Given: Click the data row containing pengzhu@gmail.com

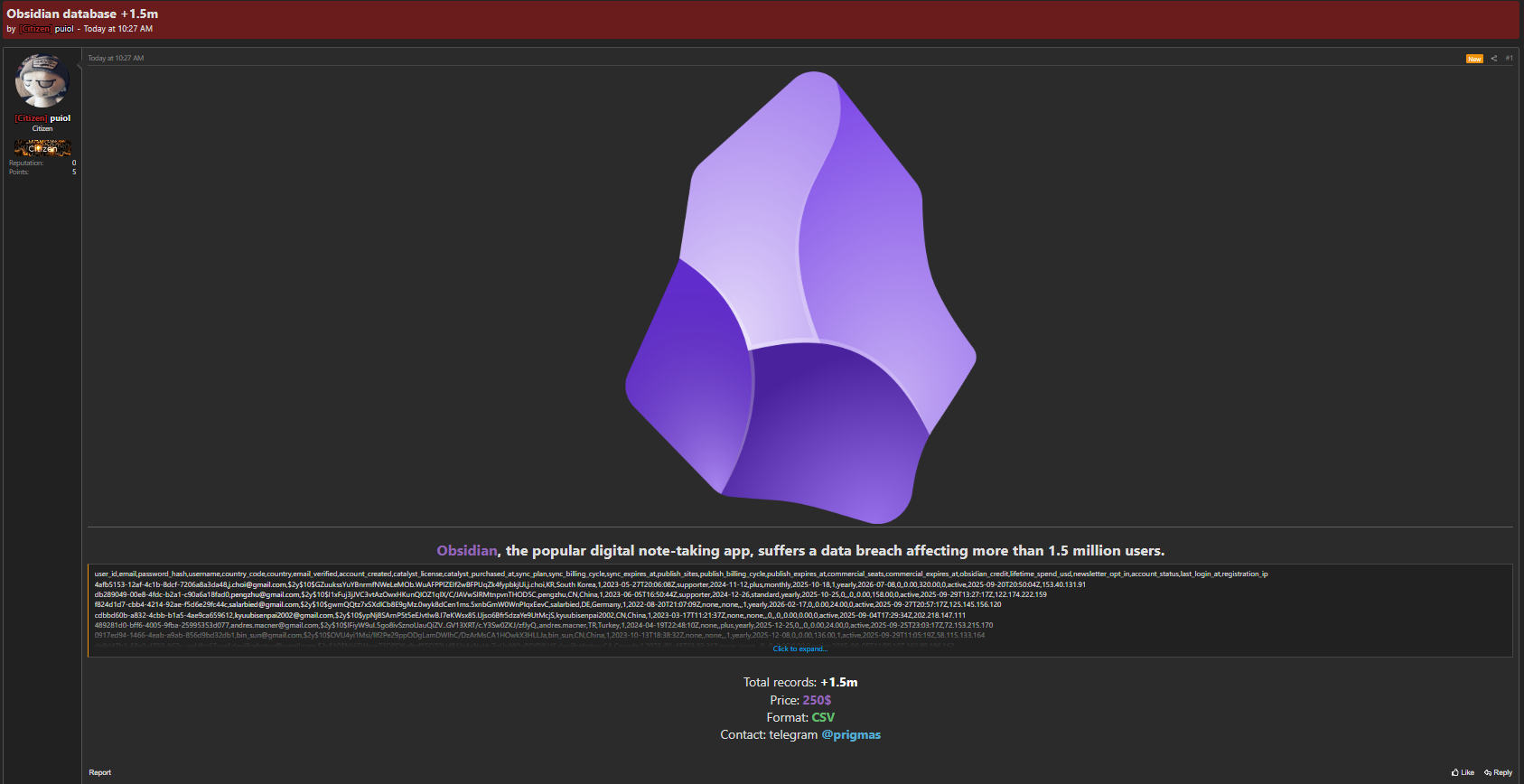Looking at the screenshot, I should (x=570, y=594).
